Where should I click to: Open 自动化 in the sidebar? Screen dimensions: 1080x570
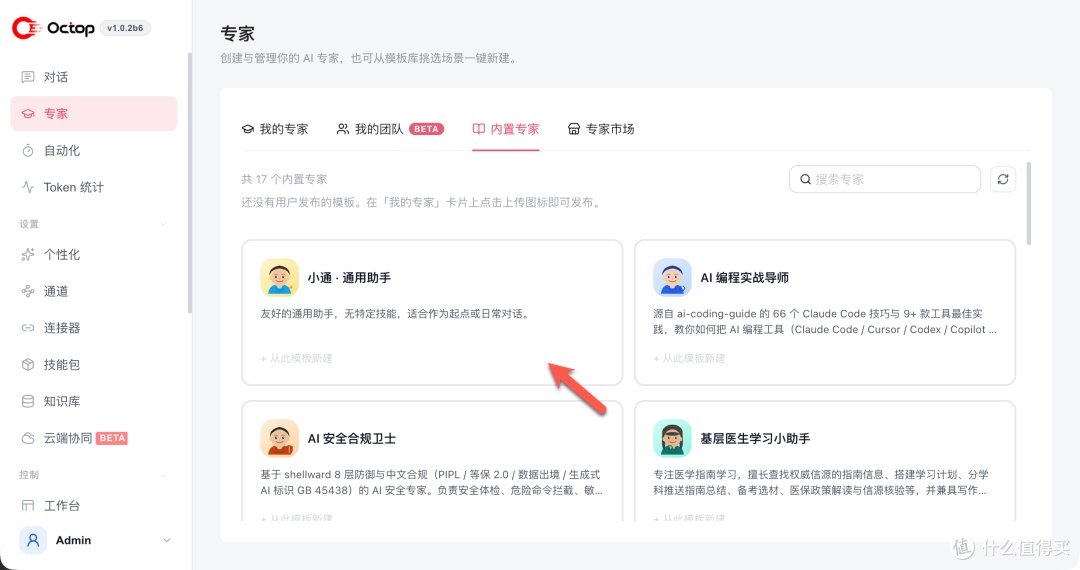pos(94,151)
